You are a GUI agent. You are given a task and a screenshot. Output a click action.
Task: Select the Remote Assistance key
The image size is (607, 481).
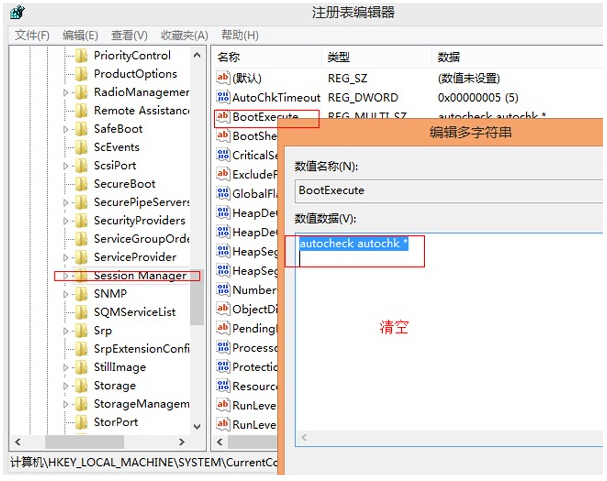(x=142, y=111)
